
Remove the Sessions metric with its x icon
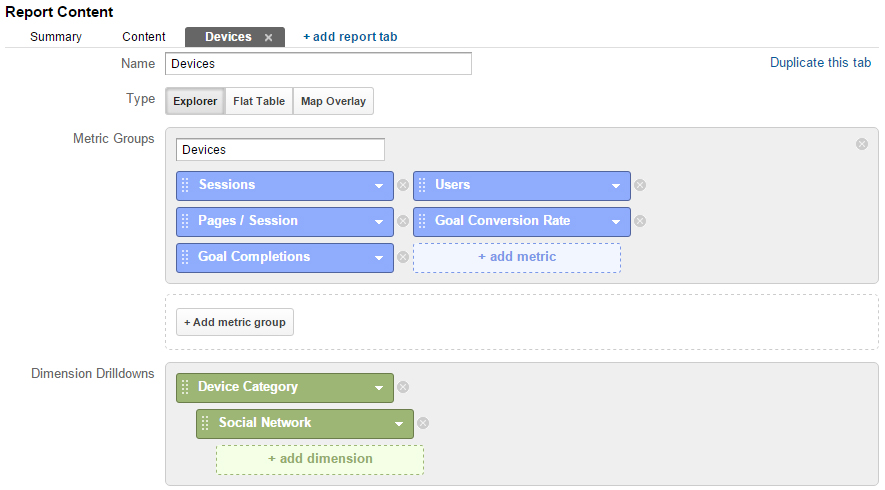[x=402, y=185]
